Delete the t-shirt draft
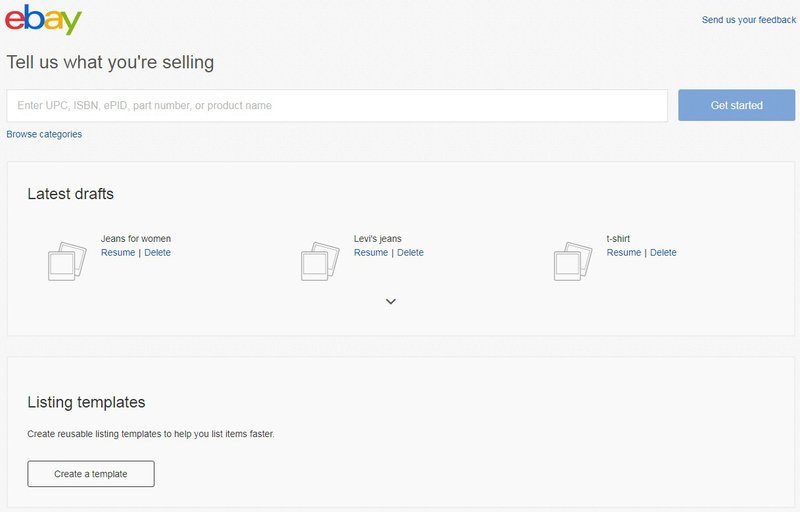800x512 pixels. tap(663, 252)
